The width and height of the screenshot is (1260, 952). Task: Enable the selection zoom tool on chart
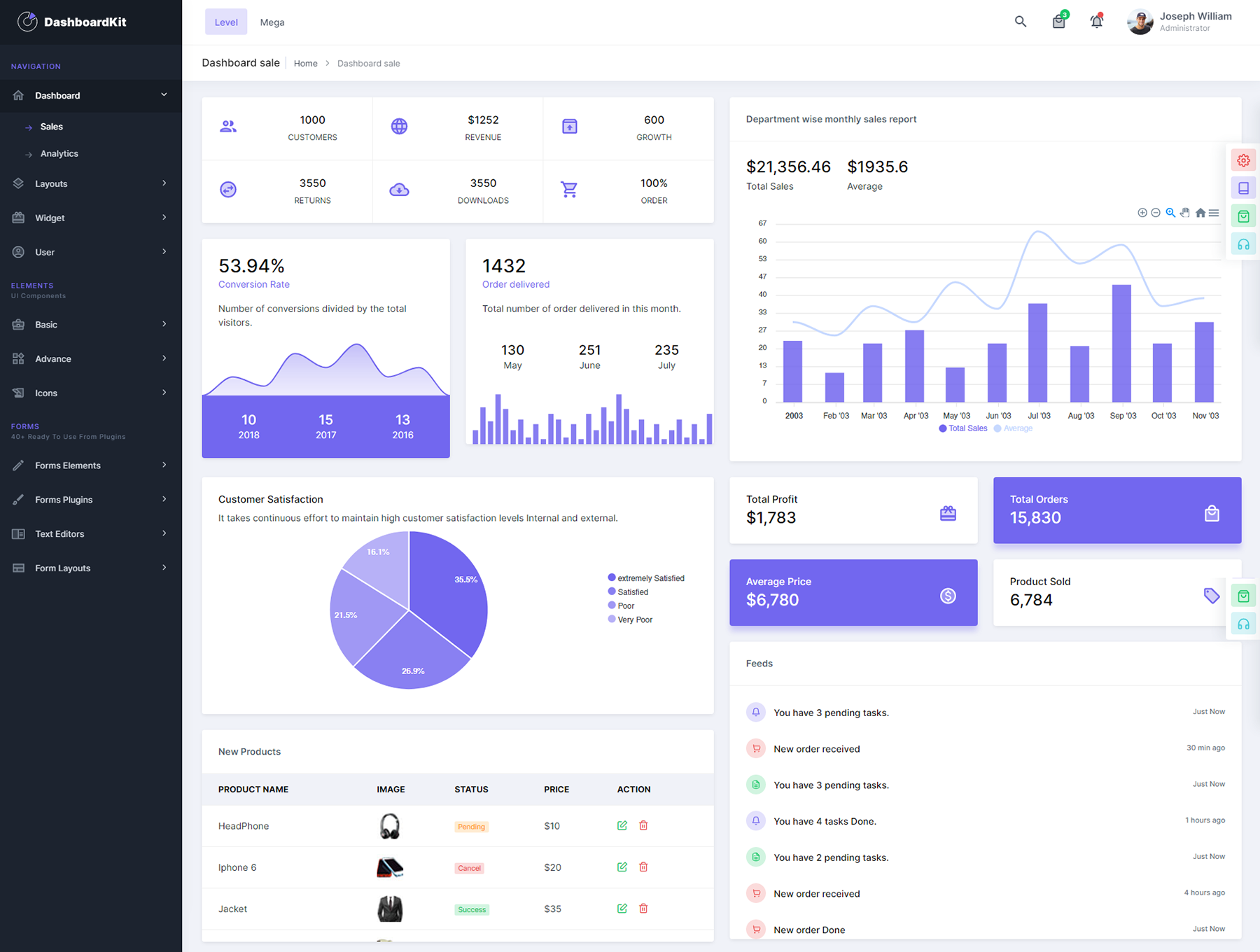click(x=1170, y=213)
